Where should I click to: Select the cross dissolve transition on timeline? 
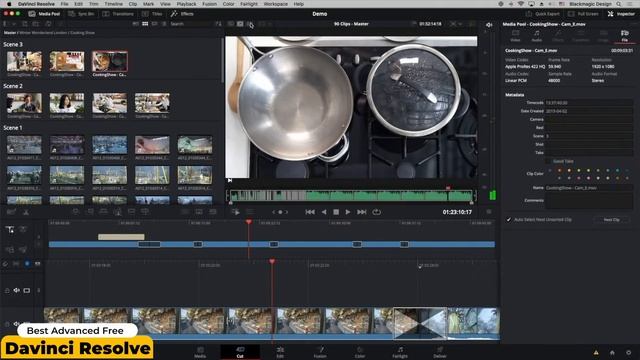click(420, 323)
